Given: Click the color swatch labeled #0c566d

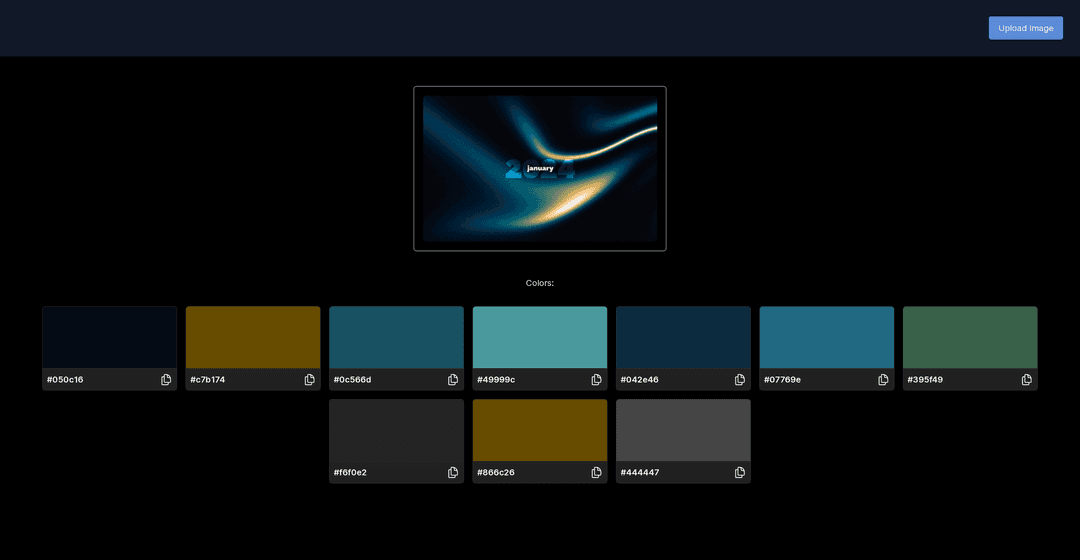Looking at the screenshot, I should [396, 337].
